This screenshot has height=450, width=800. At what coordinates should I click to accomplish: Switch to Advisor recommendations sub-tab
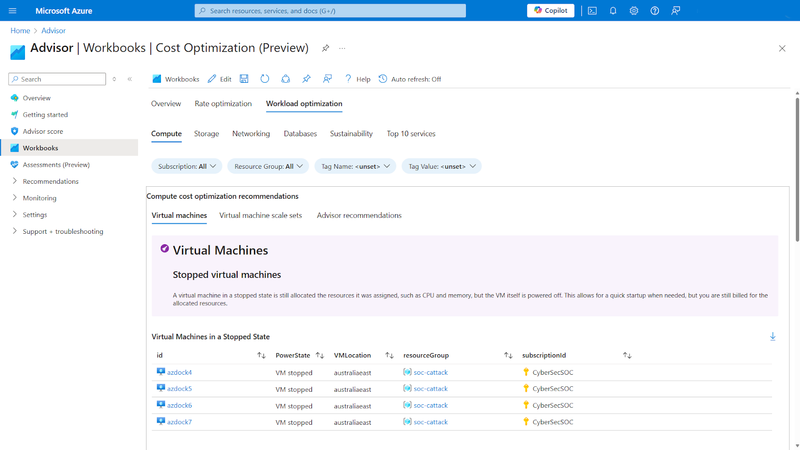[x=359, y=215]
